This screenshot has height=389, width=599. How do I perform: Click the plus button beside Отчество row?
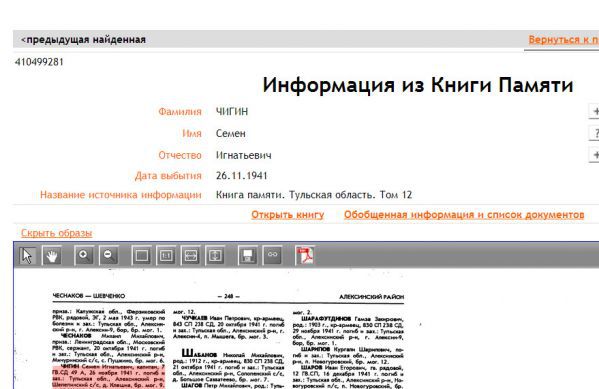click(x=594, y=155)
